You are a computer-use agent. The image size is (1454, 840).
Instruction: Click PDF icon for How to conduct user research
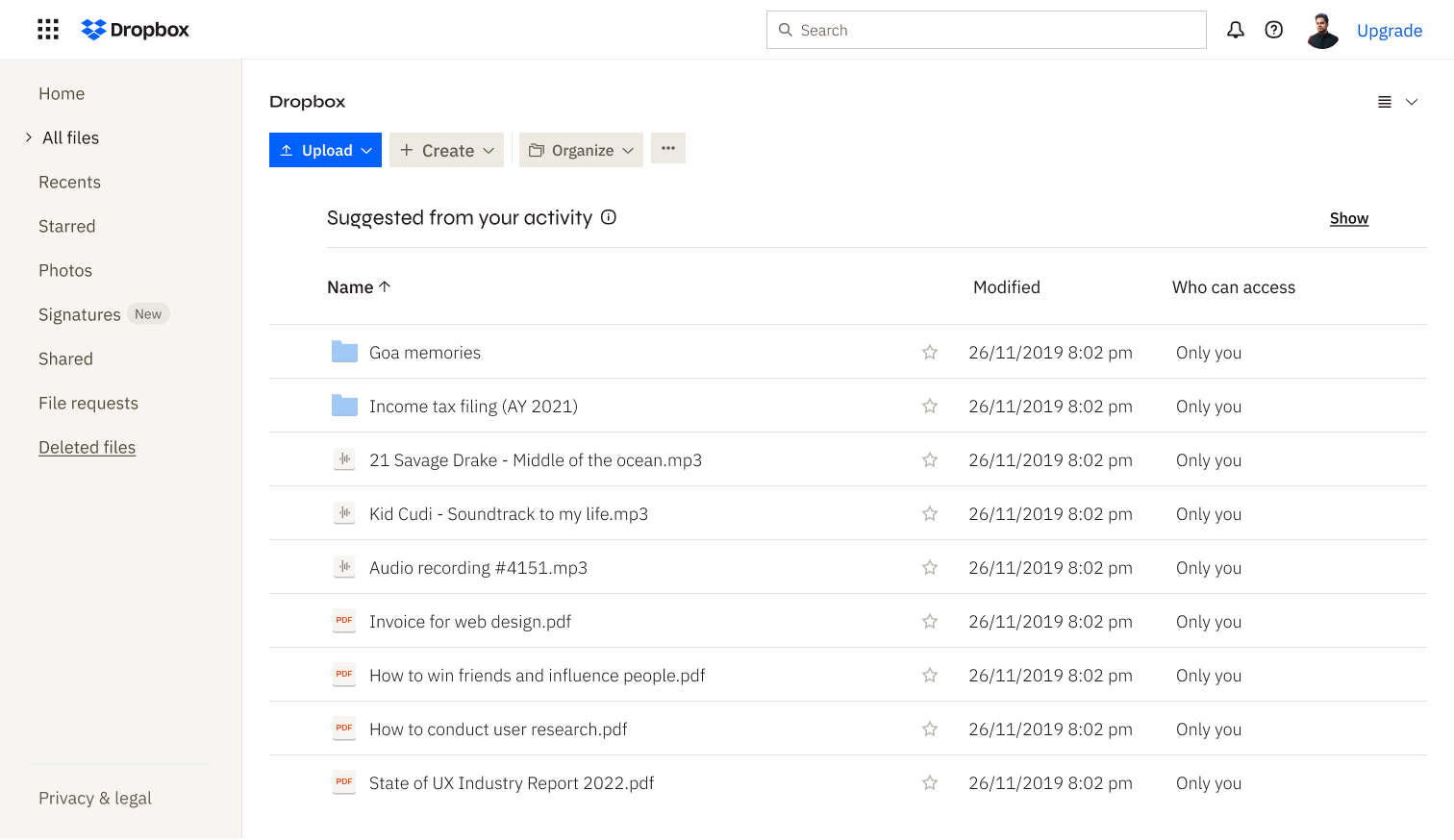coord(344,729)
